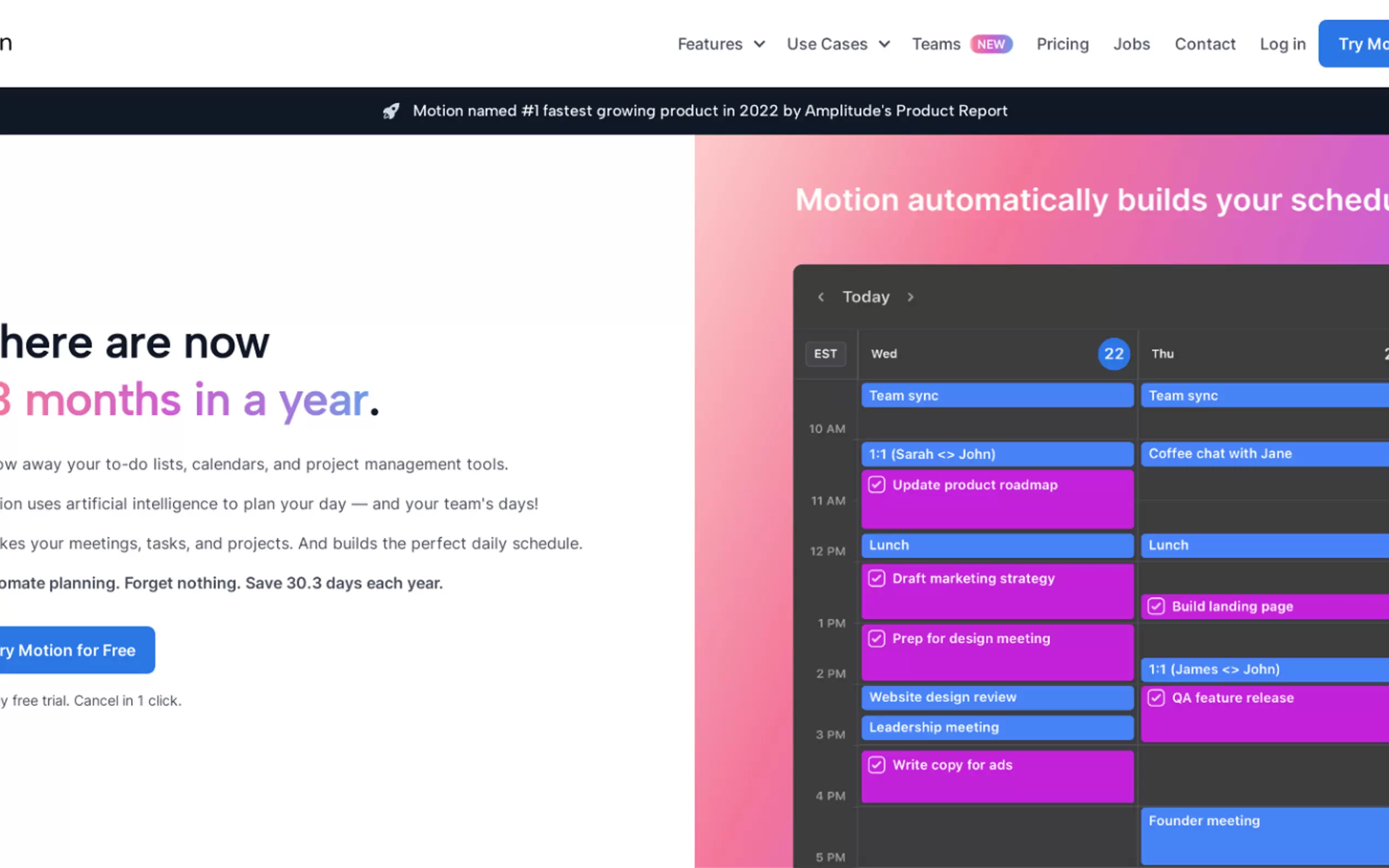
Task: Check off Prep for design meeting task
Action: pos(876,638)
